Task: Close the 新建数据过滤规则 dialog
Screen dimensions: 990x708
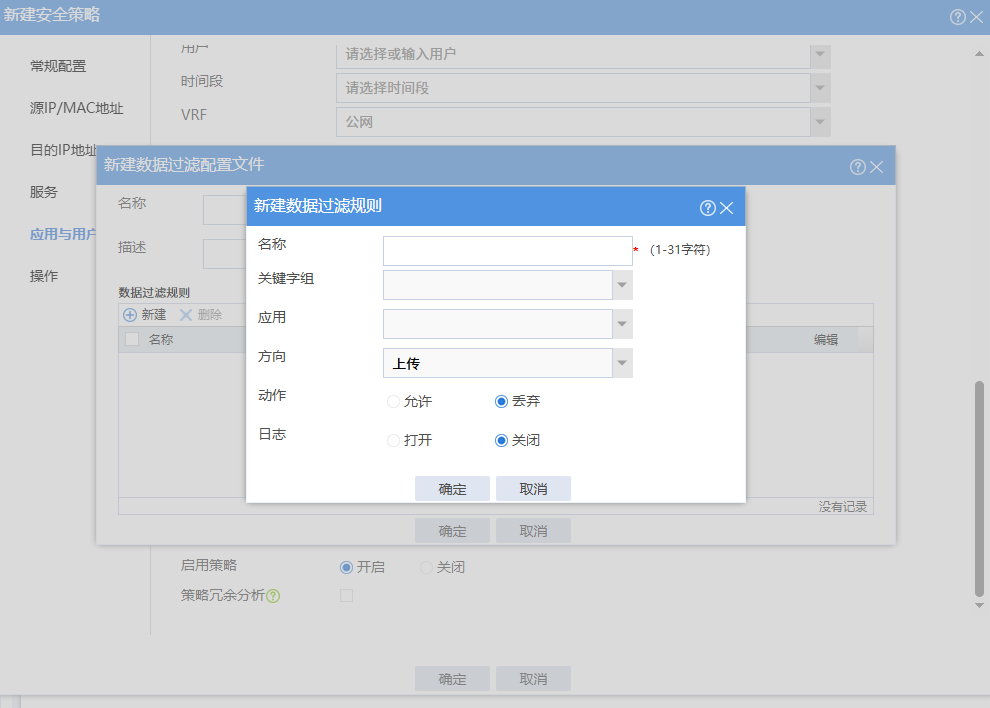Action: 727,208
